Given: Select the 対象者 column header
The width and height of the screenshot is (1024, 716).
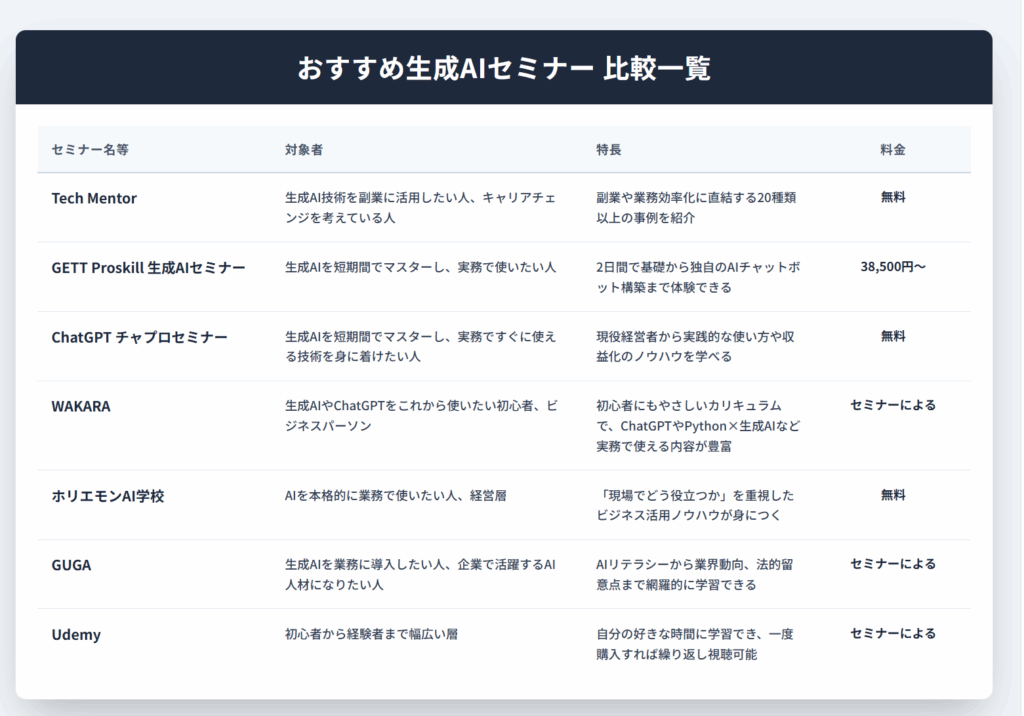Looking at the screenshot, I should pyautogui.click(x=303, y=150).
